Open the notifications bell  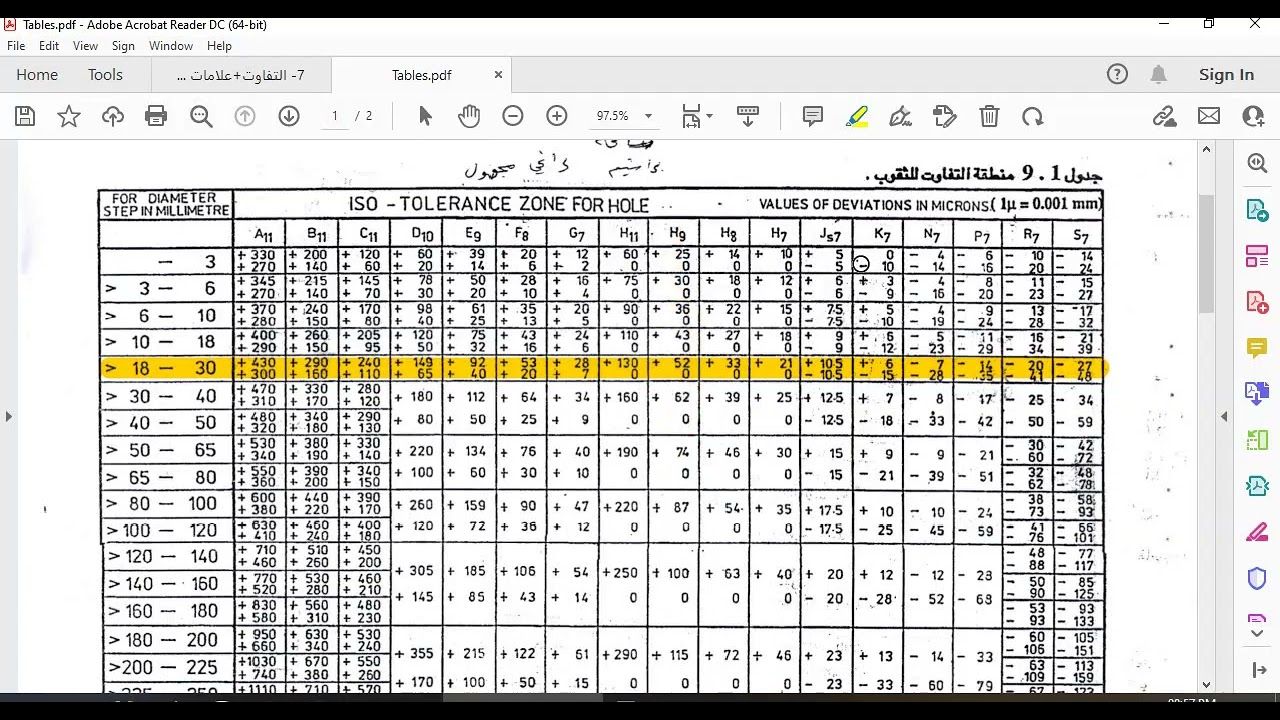tap(1158, 75)
